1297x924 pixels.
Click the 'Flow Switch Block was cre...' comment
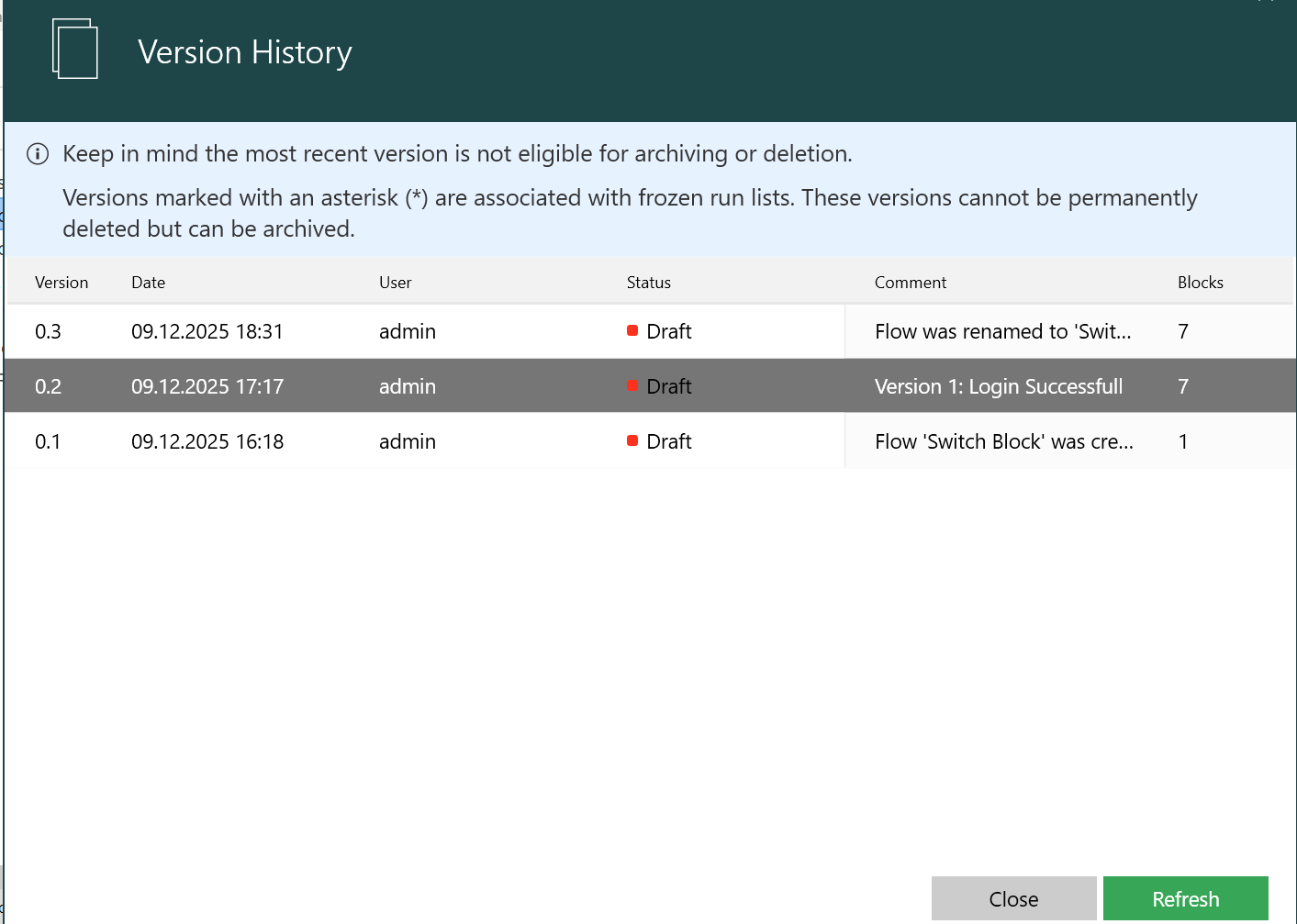(1004, 441)
